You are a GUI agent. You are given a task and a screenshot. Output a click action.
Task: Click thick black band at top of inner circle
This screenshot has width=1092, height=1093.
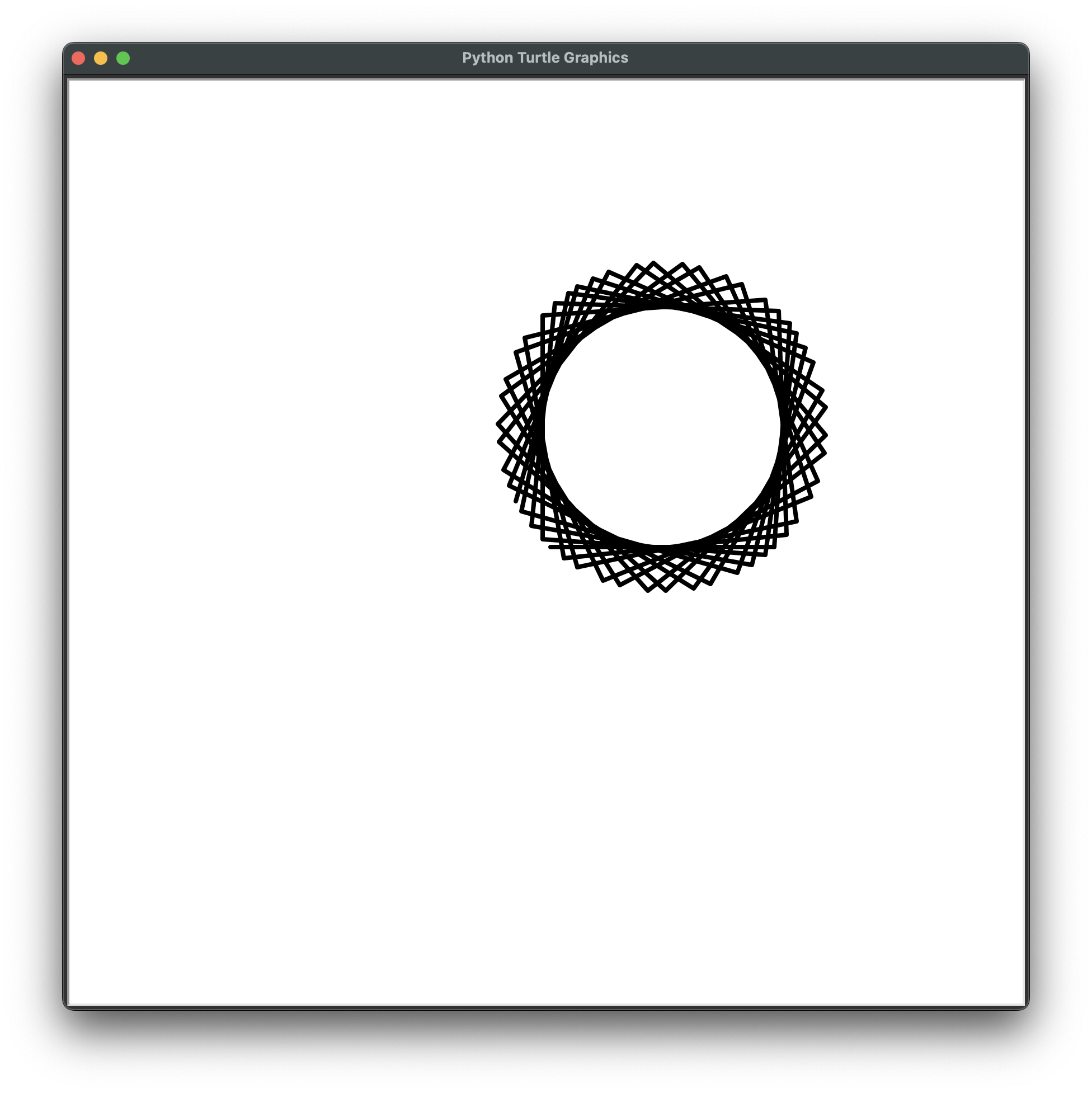tap(662, 306)
